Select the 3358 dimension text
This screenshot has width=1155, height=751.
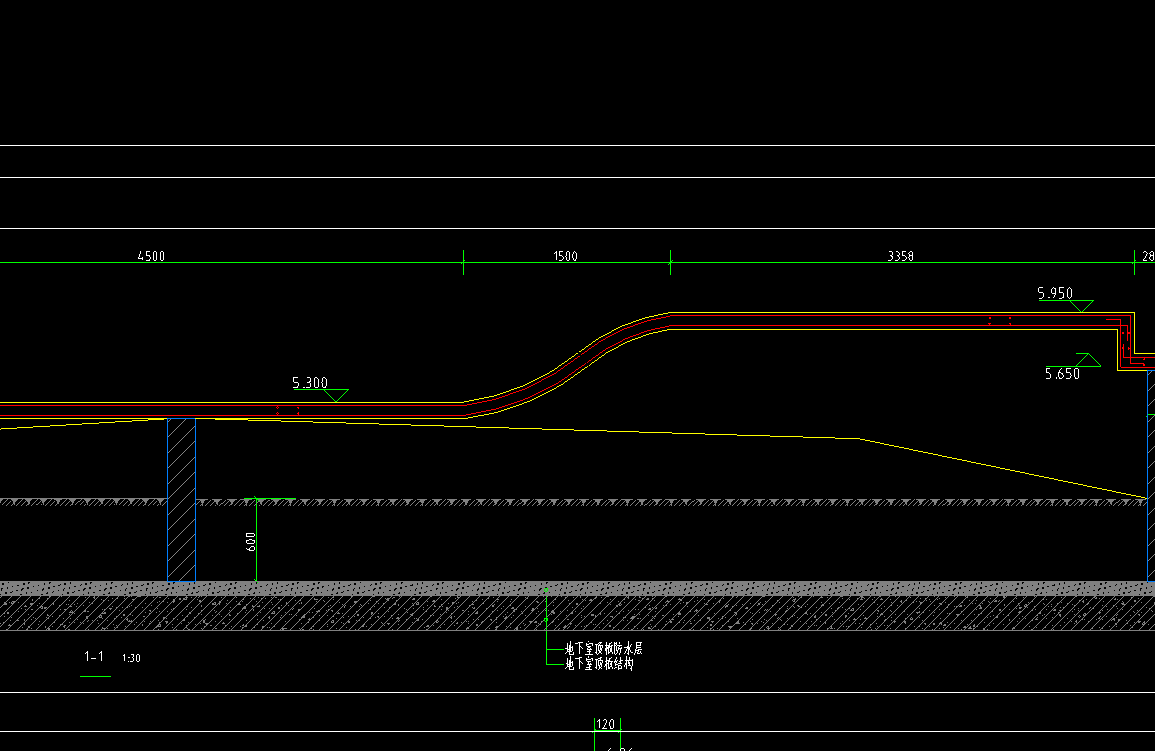(x=900, y=255)
